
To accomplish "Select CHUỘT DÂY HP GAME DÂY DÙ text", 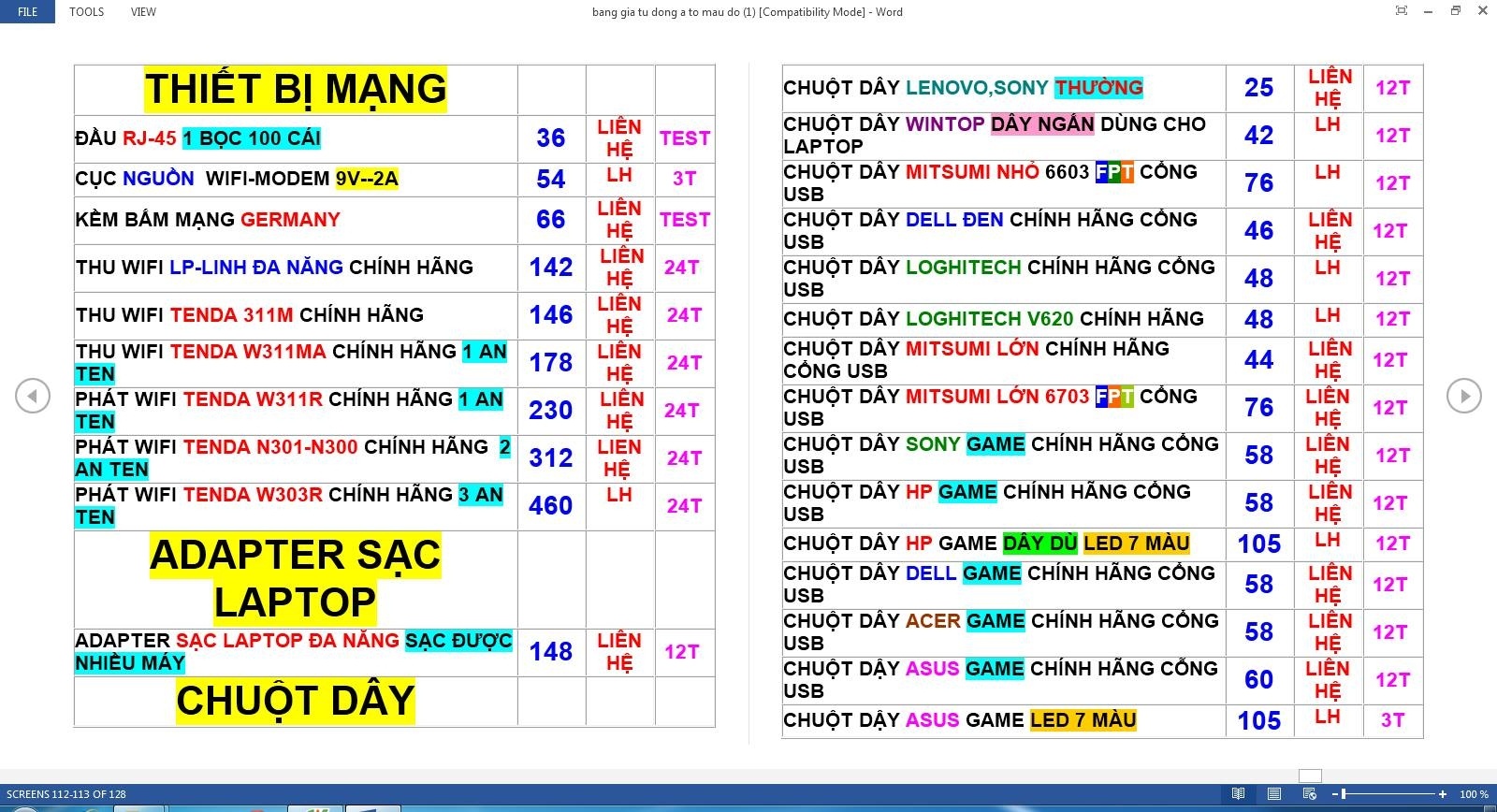I will pos(986,544).
